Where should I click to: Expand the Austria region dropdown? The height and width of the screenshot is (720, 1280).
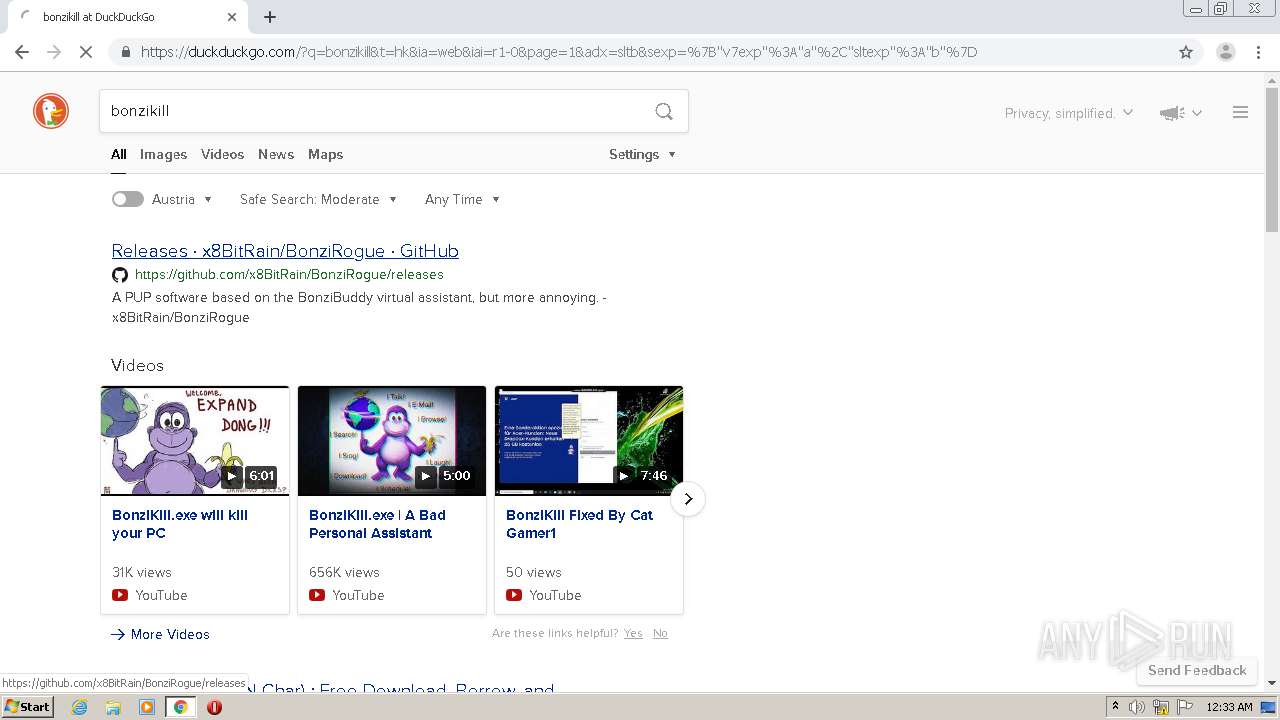pos(182,199)
